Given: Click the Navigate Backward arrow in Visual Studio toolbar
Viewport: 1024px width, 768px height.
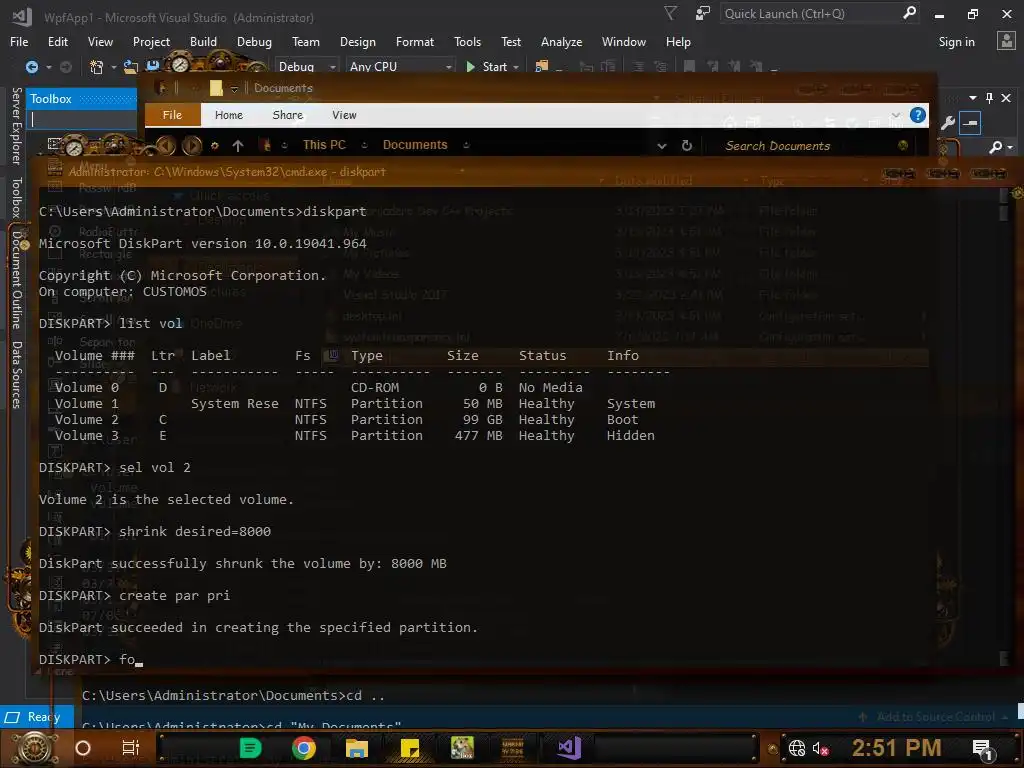Looking at the screenshot, I should click(x=31, y=67).
